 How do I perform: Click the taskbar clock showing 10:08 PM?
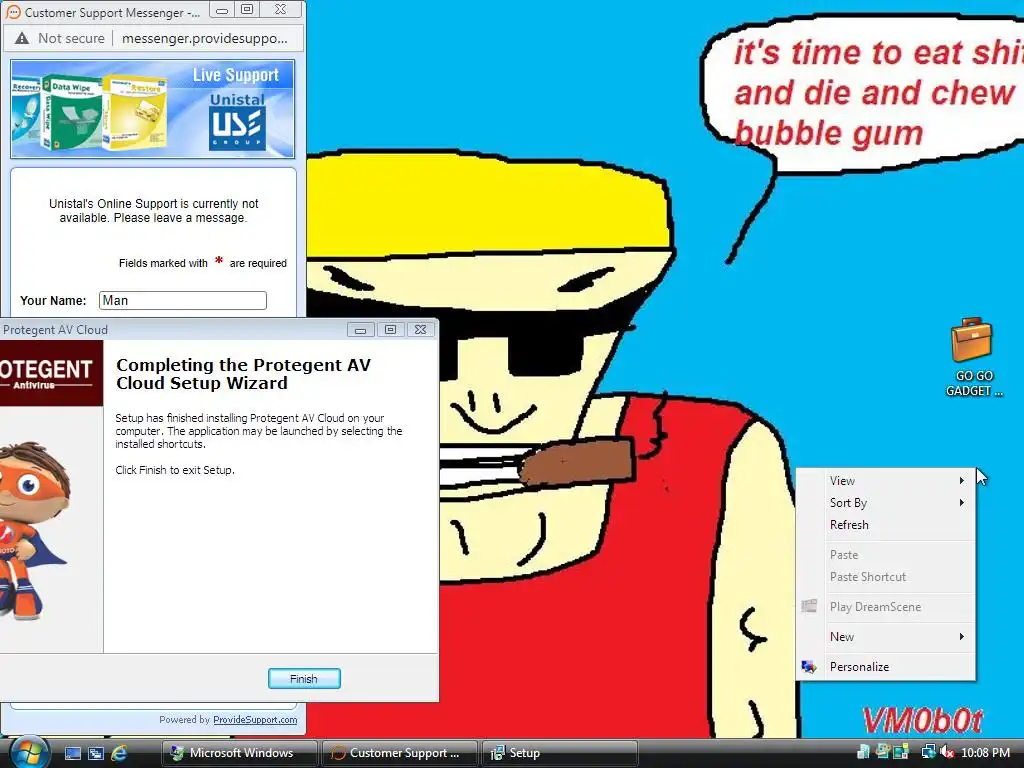(985, 753)
